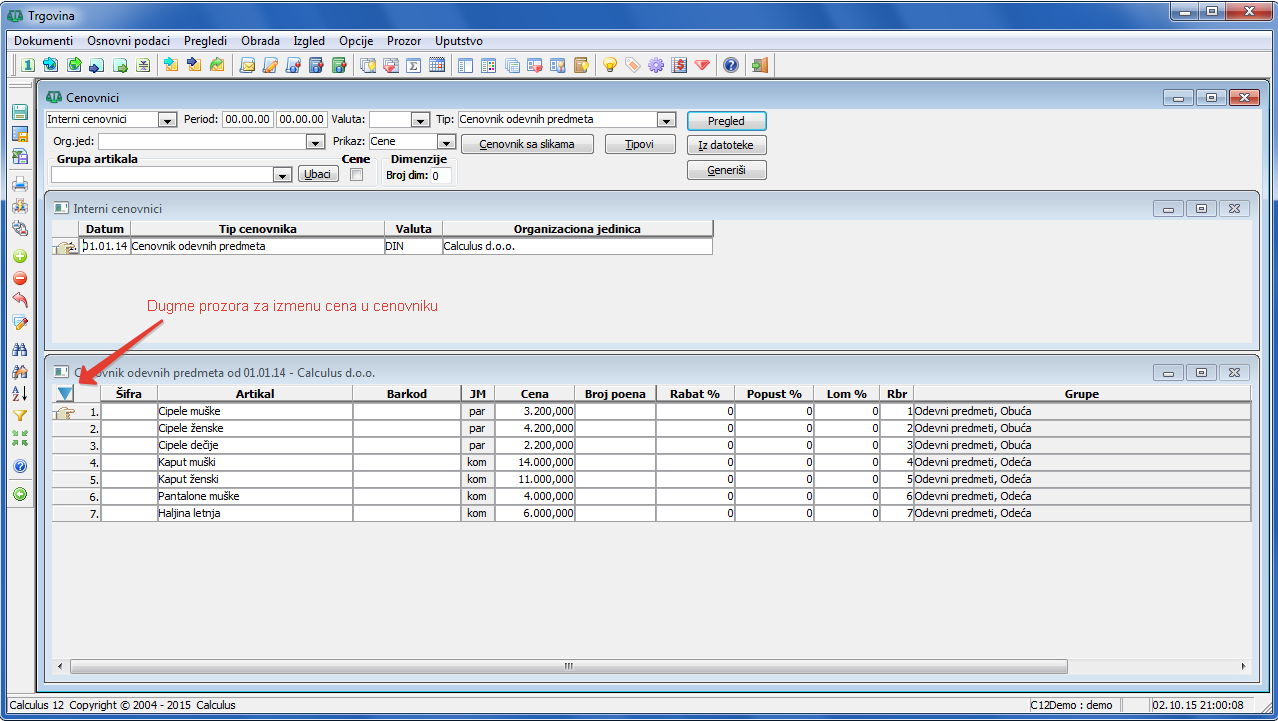Open the Pregledi menu
The height and width of the screenshot is (721, 1278).
coord(205,41)
